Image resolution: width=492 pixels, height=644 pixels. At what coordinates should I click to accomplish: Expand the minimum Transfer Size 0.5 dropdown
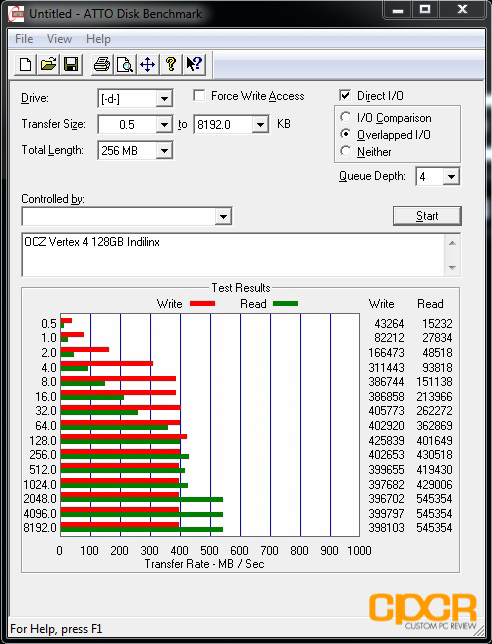(164, 124)
